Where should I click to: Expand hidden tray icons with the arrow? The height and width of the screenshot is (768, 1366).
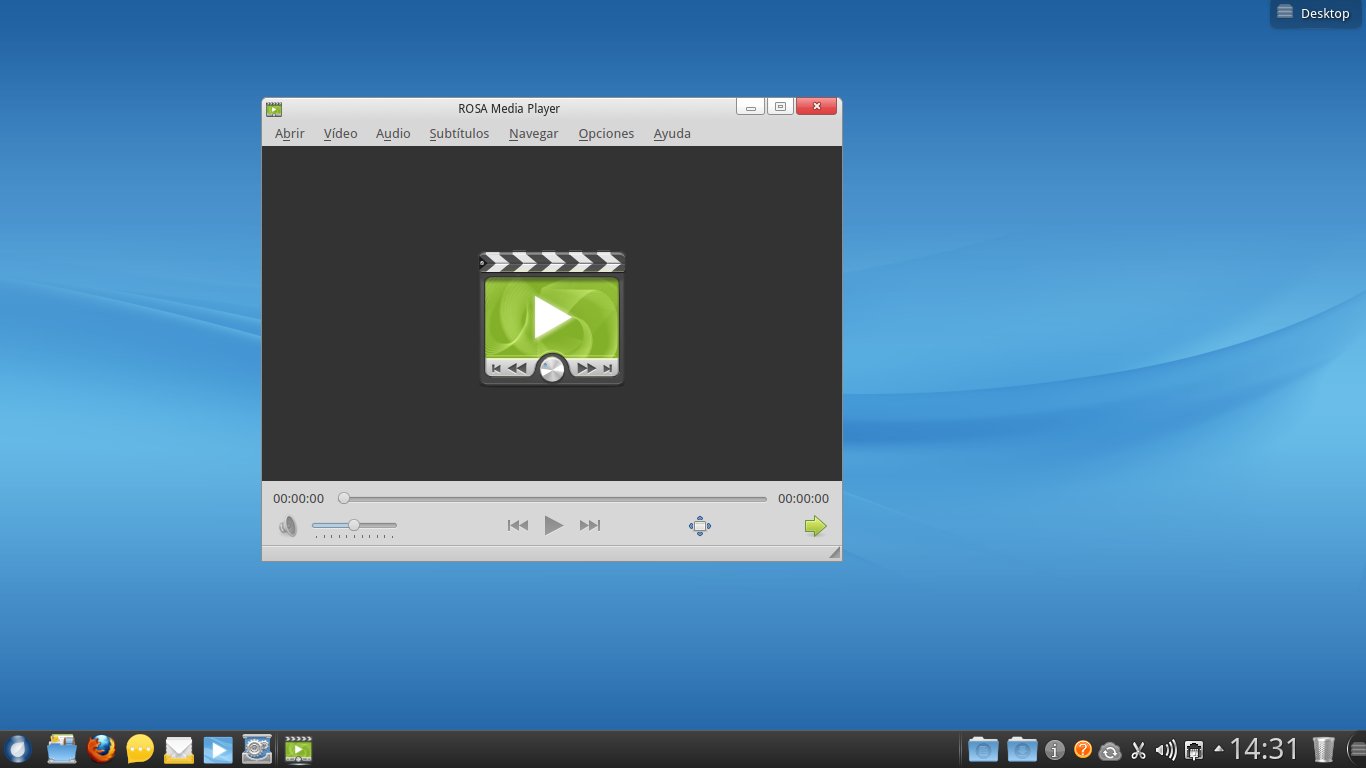point(1218,748)
